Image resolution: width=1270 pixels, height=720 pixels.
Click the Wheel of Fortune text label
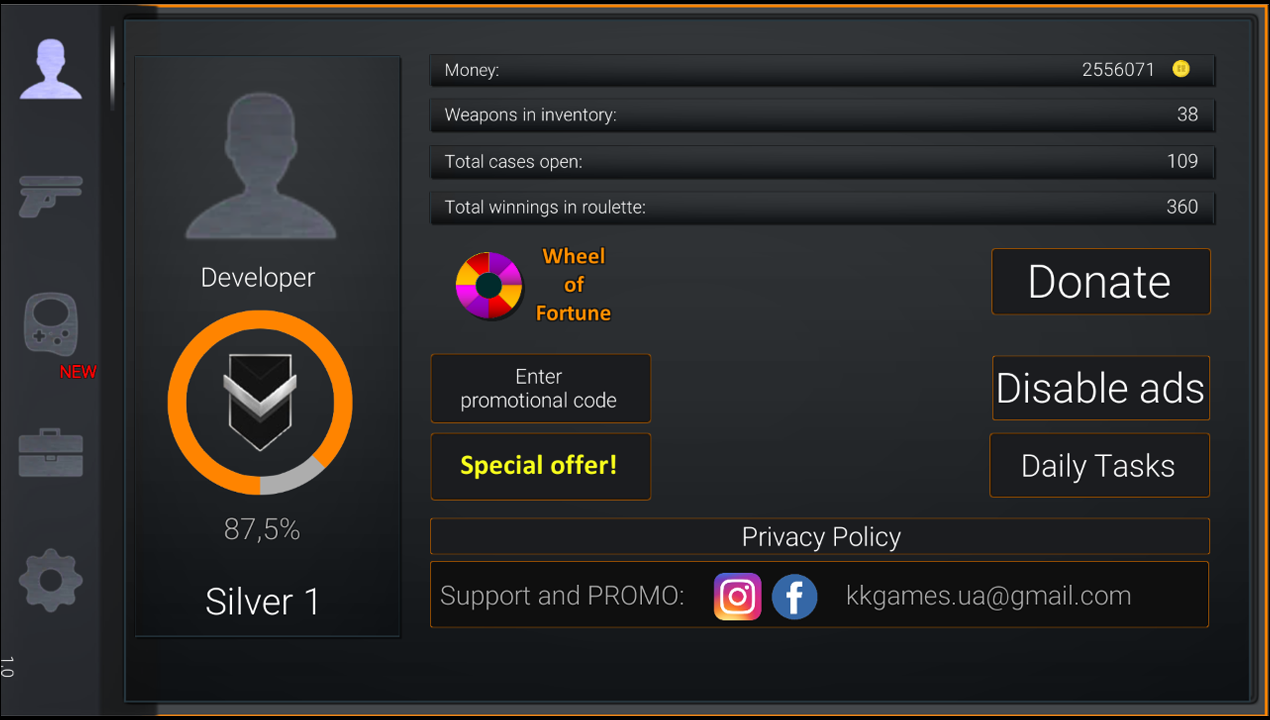[573, 285]
